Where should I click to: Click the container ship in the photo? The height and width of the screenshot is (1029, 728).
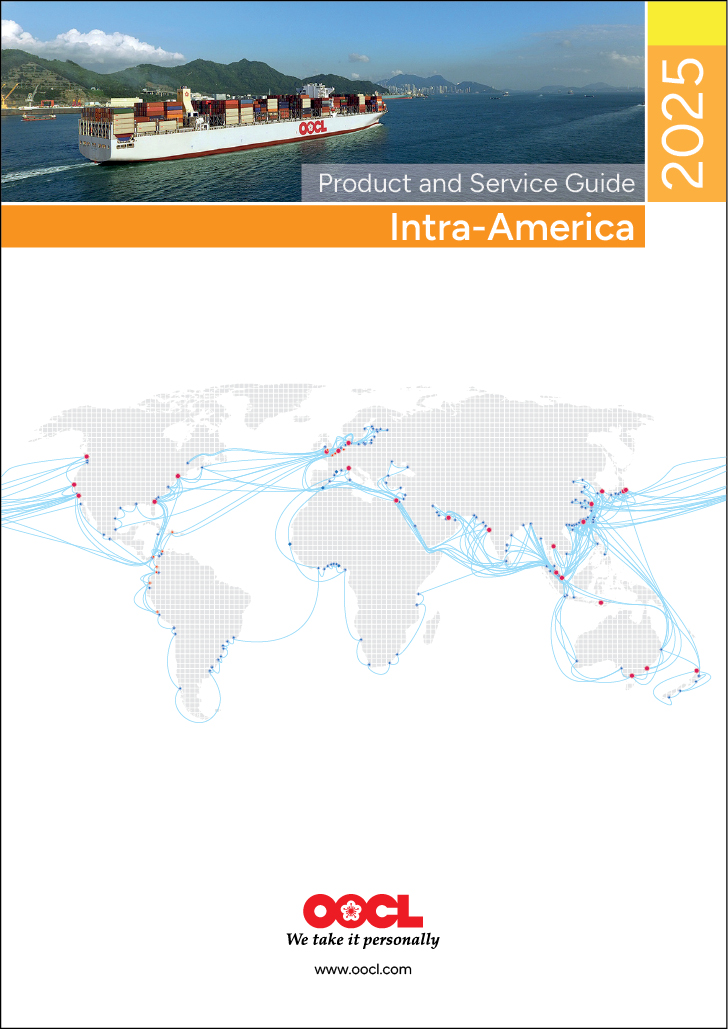232,125
